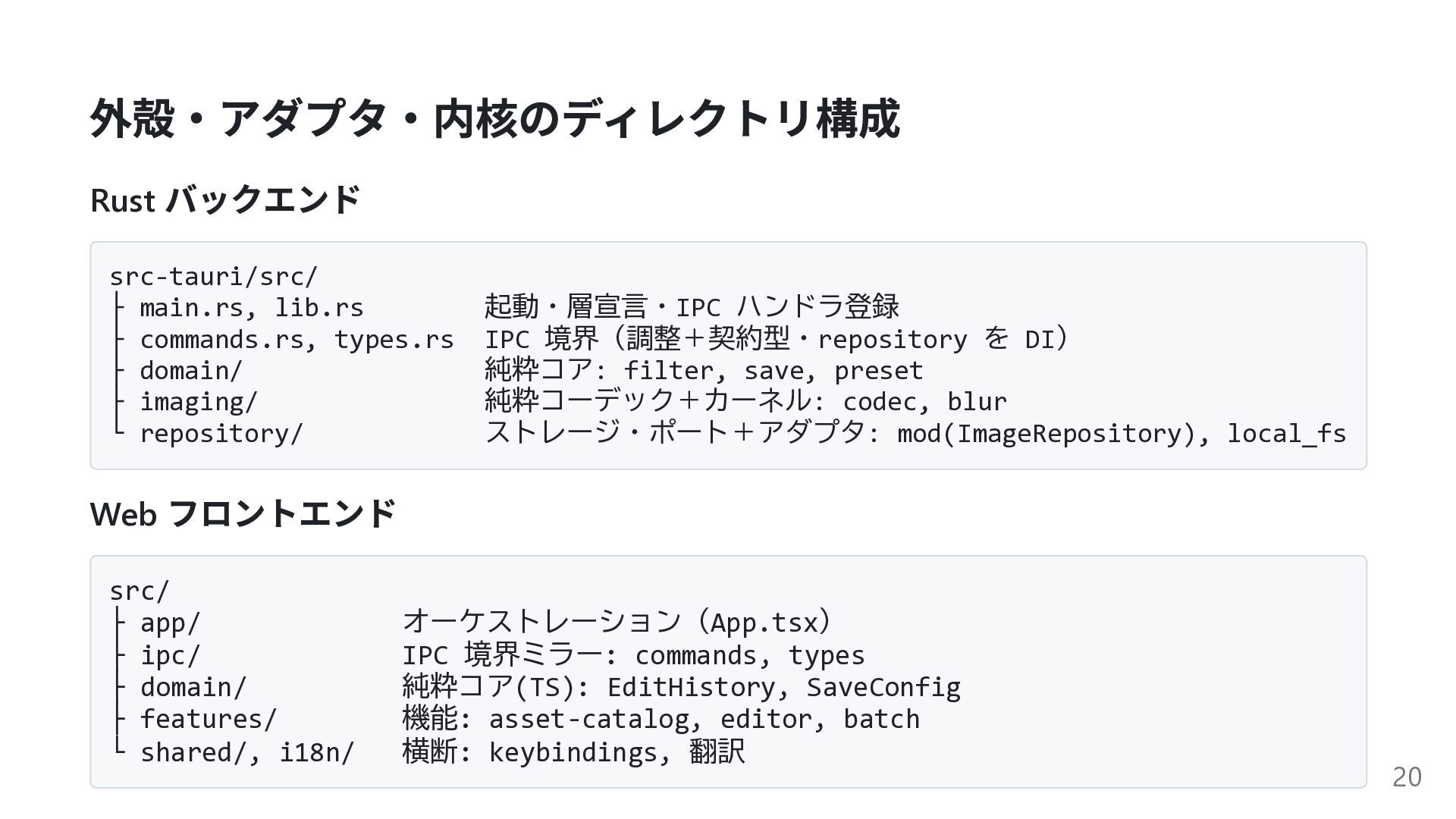Click the asset-catalog, editor, batch description

click(704, 719)
